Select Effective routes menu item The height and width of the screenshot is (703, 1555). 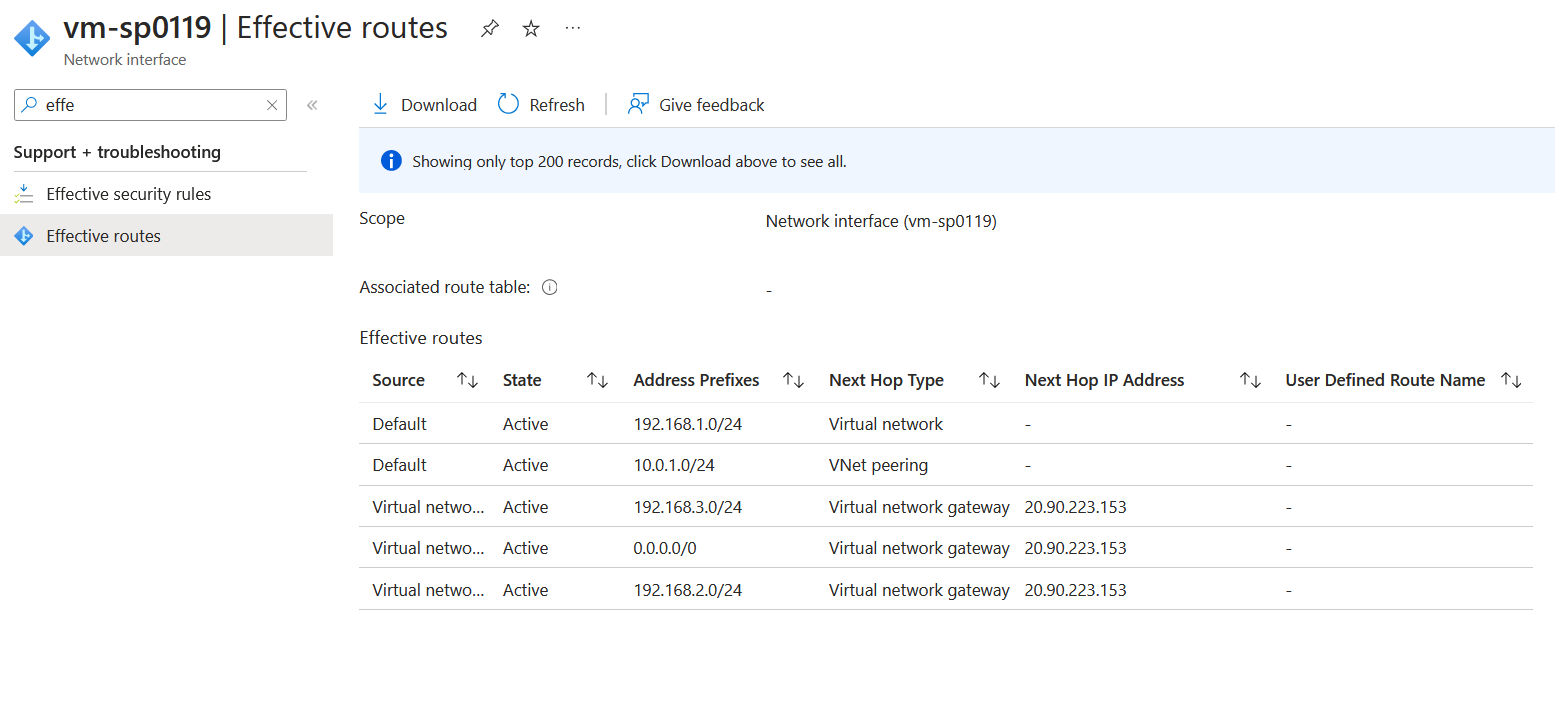103,236
